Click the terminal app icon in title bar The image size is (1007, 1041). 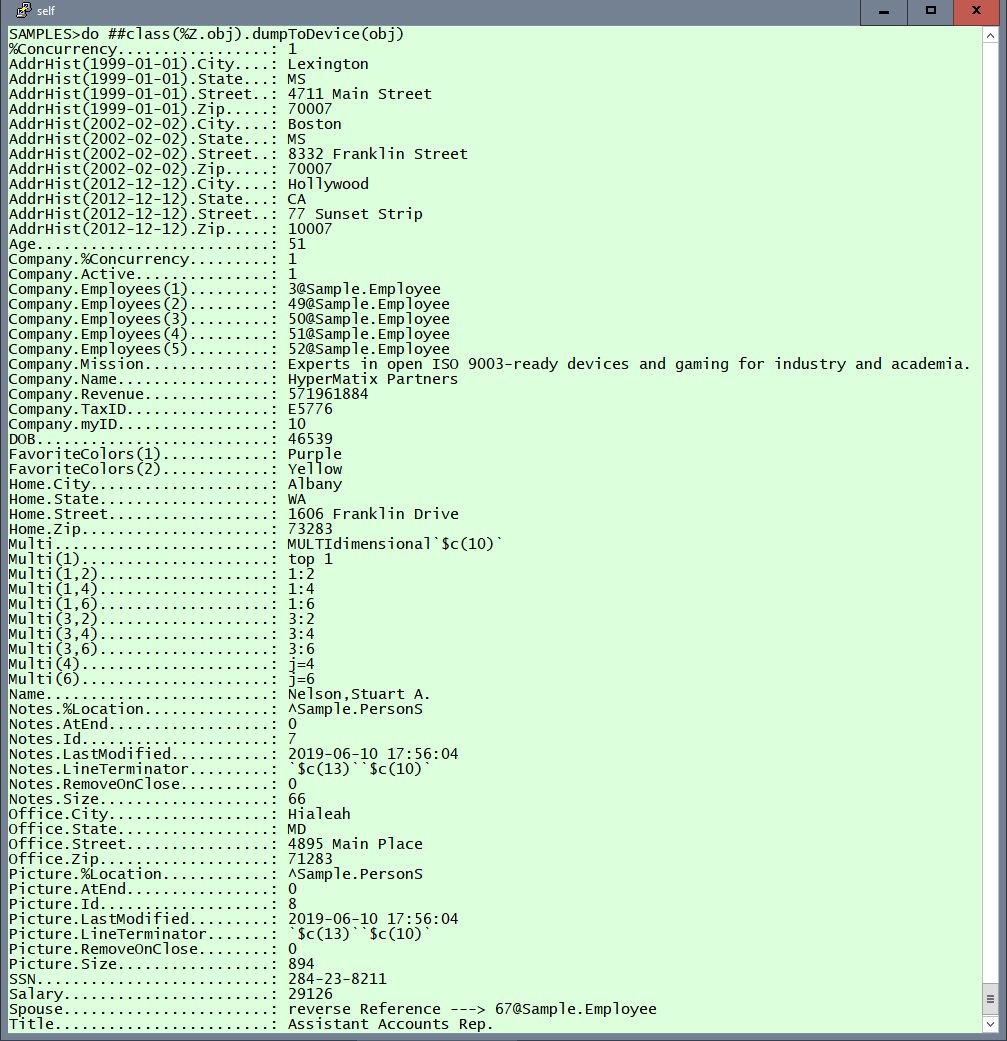[x=23, y=11]
